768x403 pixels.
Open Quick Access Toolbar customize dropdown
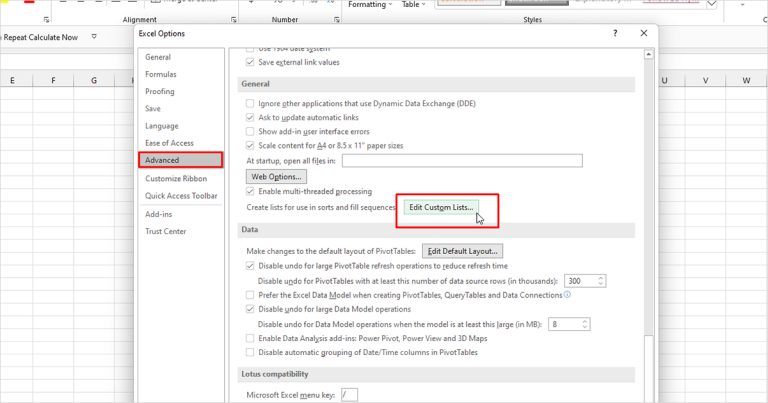[x=94, y=37]
